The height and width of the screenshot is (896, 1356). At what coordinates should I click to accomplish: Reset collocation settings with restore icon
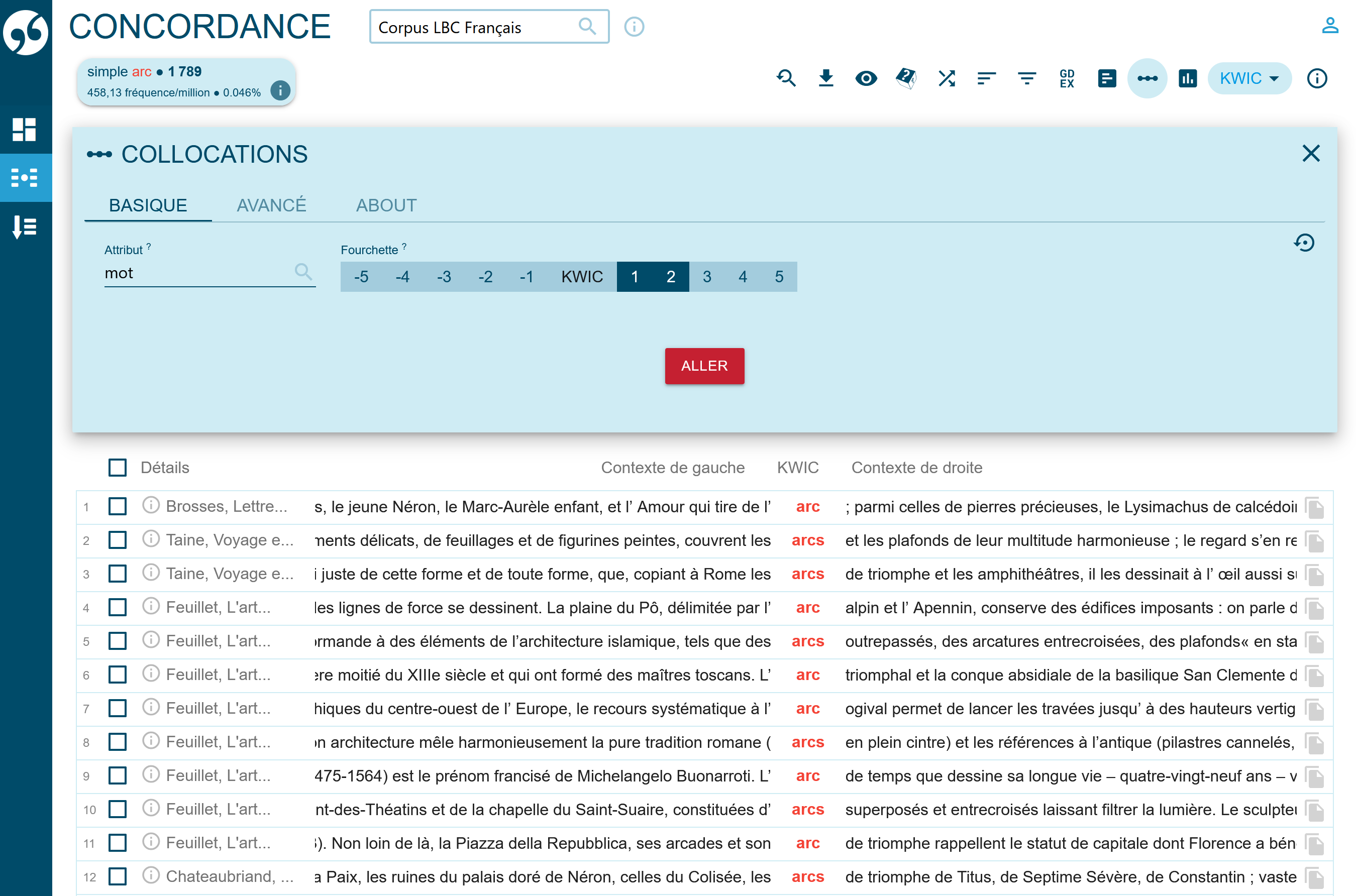click(x=1304, y=243)
